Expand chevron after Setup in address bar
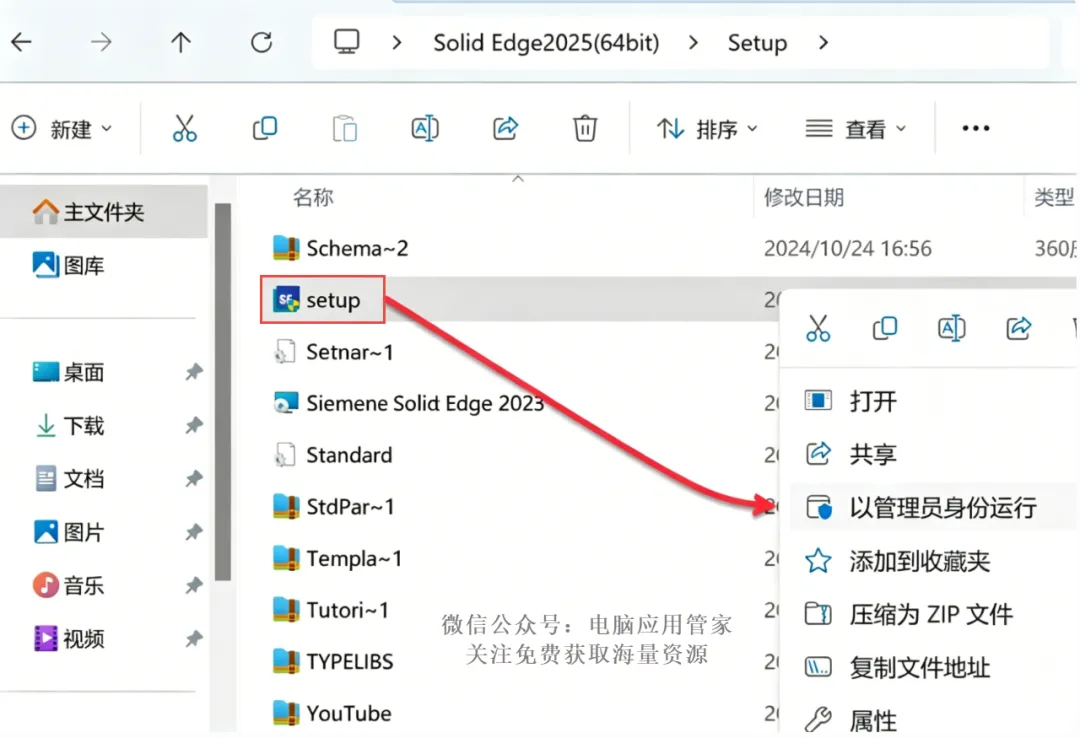This screenshot has width=1080, height=738. tap(823, 43)
